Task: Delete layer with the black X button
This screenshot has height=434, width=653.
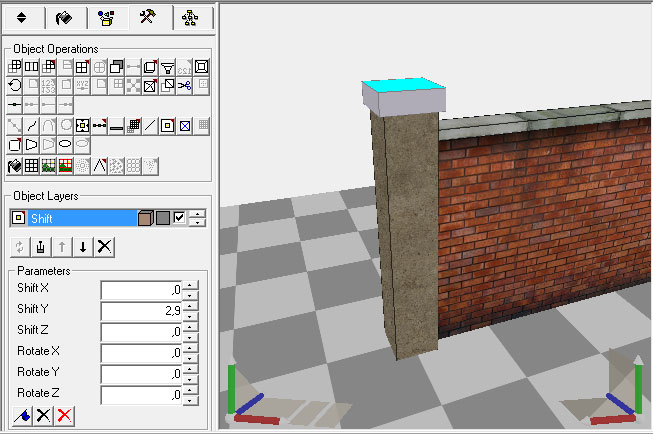Action: coord(104,246)
